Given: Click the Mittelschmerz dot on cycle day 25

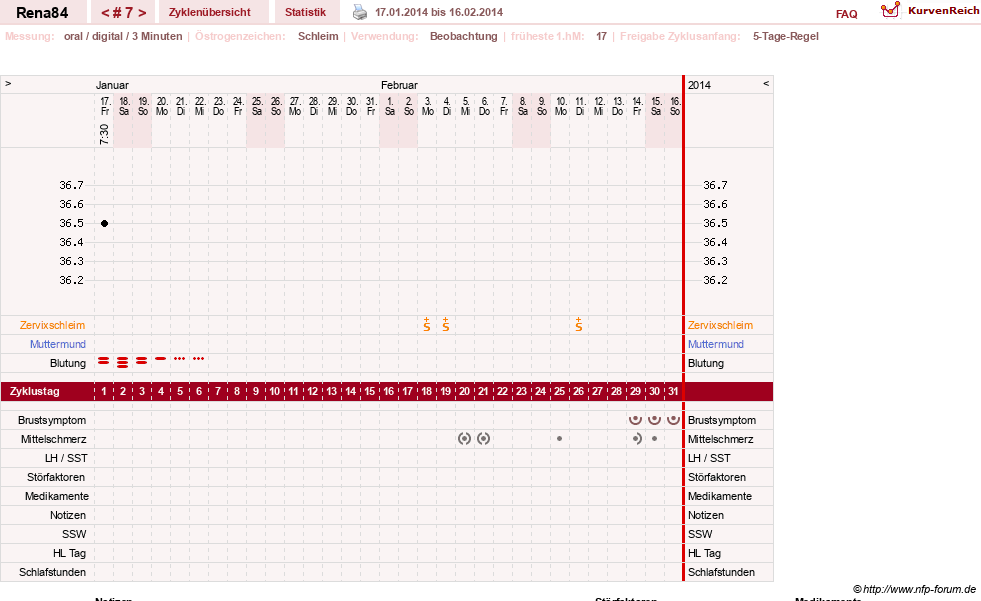Looking at the screenshot, I should click(x=559, y=439).
